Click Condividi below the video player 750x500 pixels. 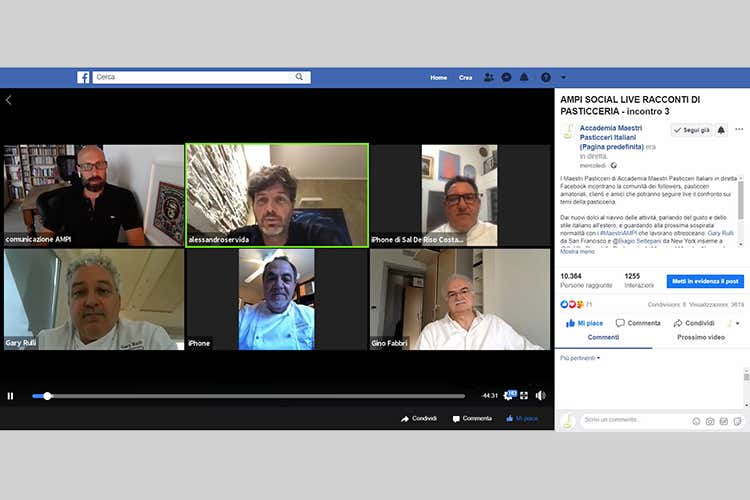[x=419, y=419]
